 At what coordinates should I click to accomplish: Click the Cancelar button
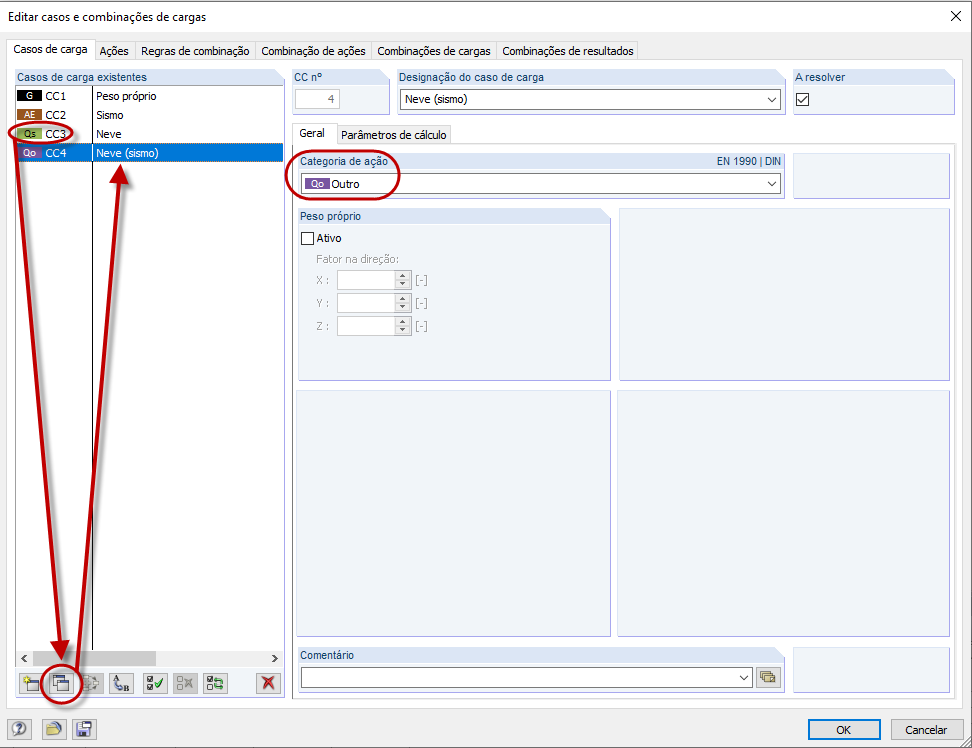tap(926, 729)
